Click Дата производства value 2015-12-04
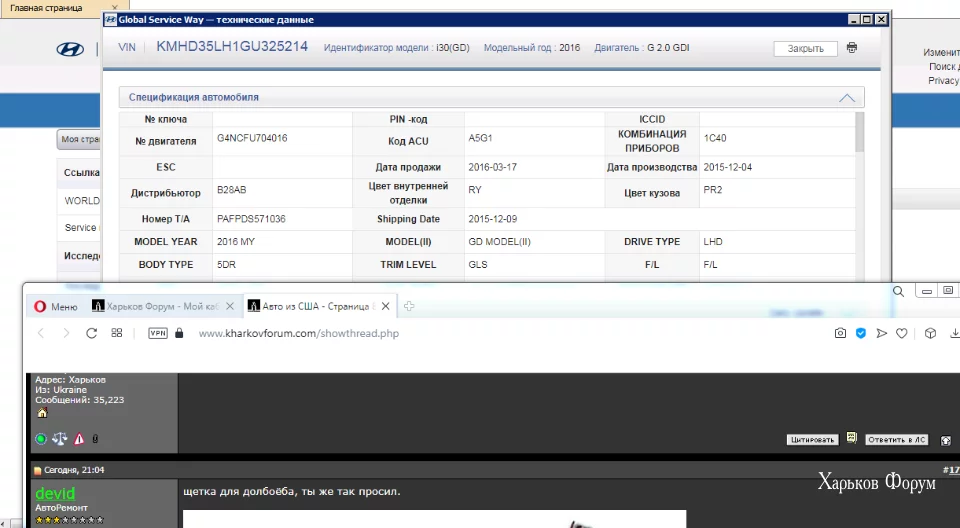The height and width of the screenshot is (528, 960). (727, 167)
